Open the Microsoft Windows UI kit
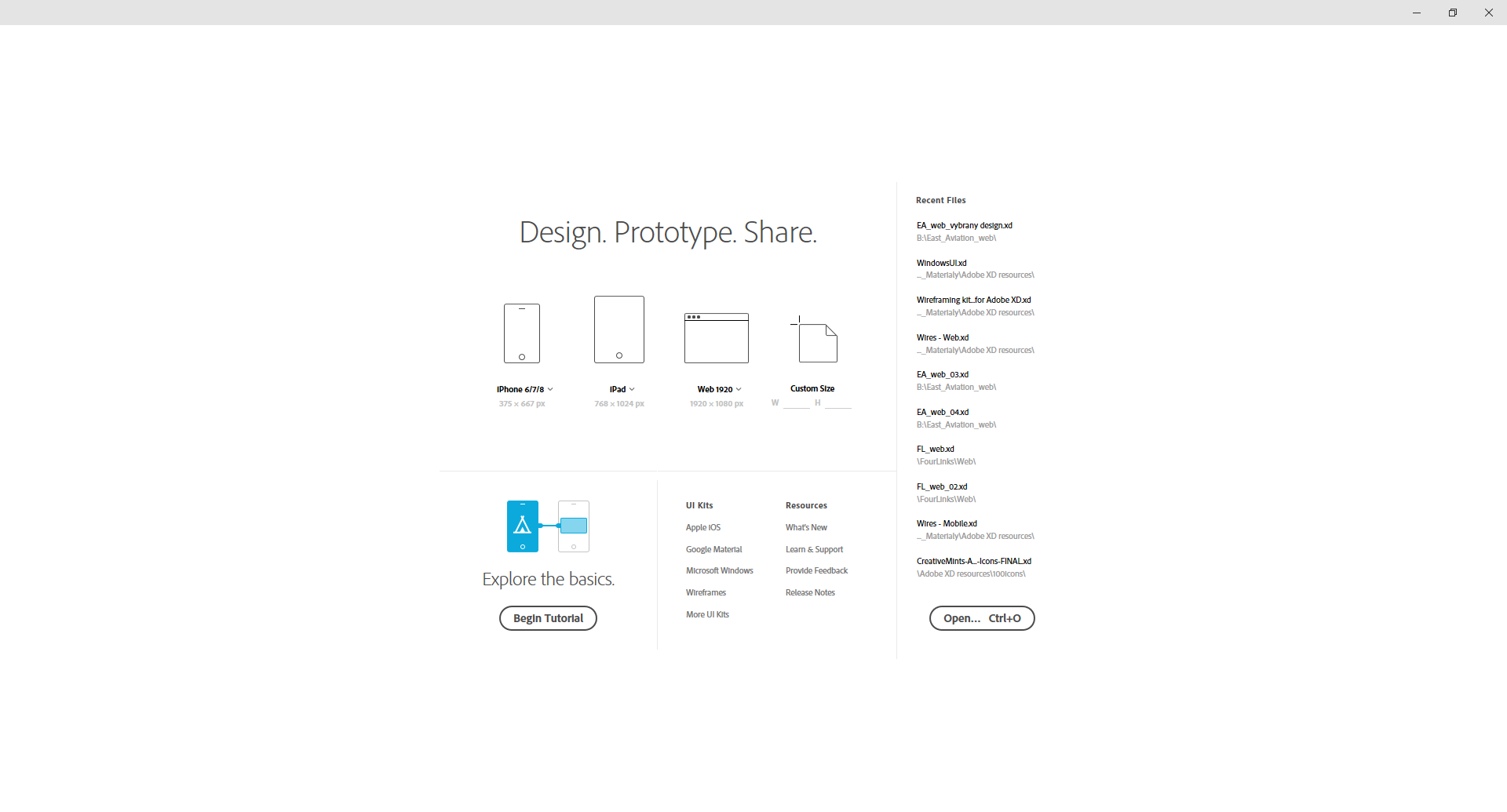Viewport: 1507px width, 812px height. [x=719, y=570]
